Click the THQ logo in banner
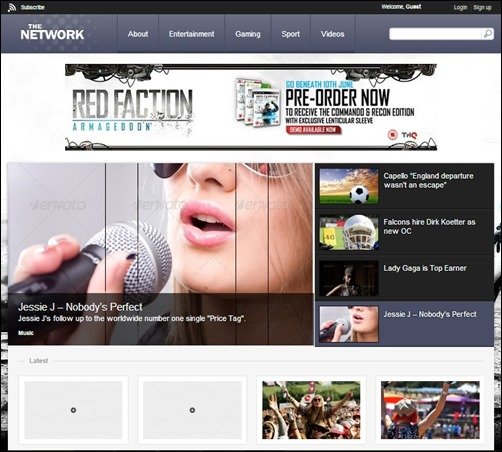This screenshot has width=502, height=452. [x=409, y=135]
